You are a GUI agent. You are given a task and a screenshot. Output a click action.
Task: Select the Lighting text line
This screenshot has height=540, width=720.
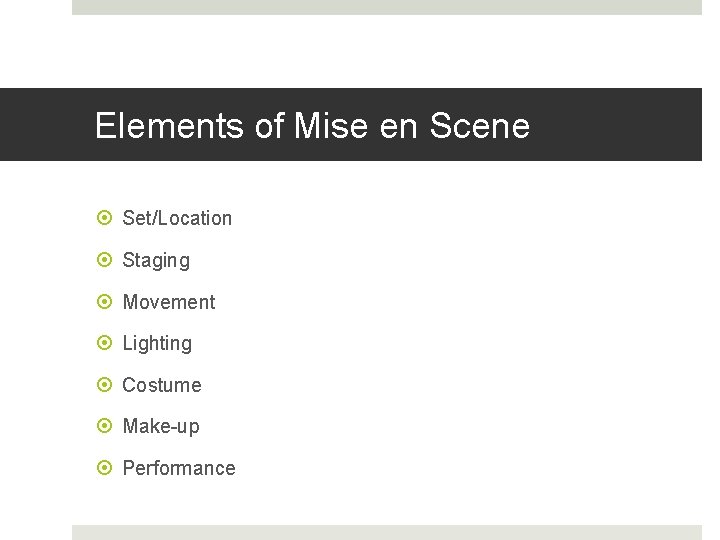[x=157, y=343]
